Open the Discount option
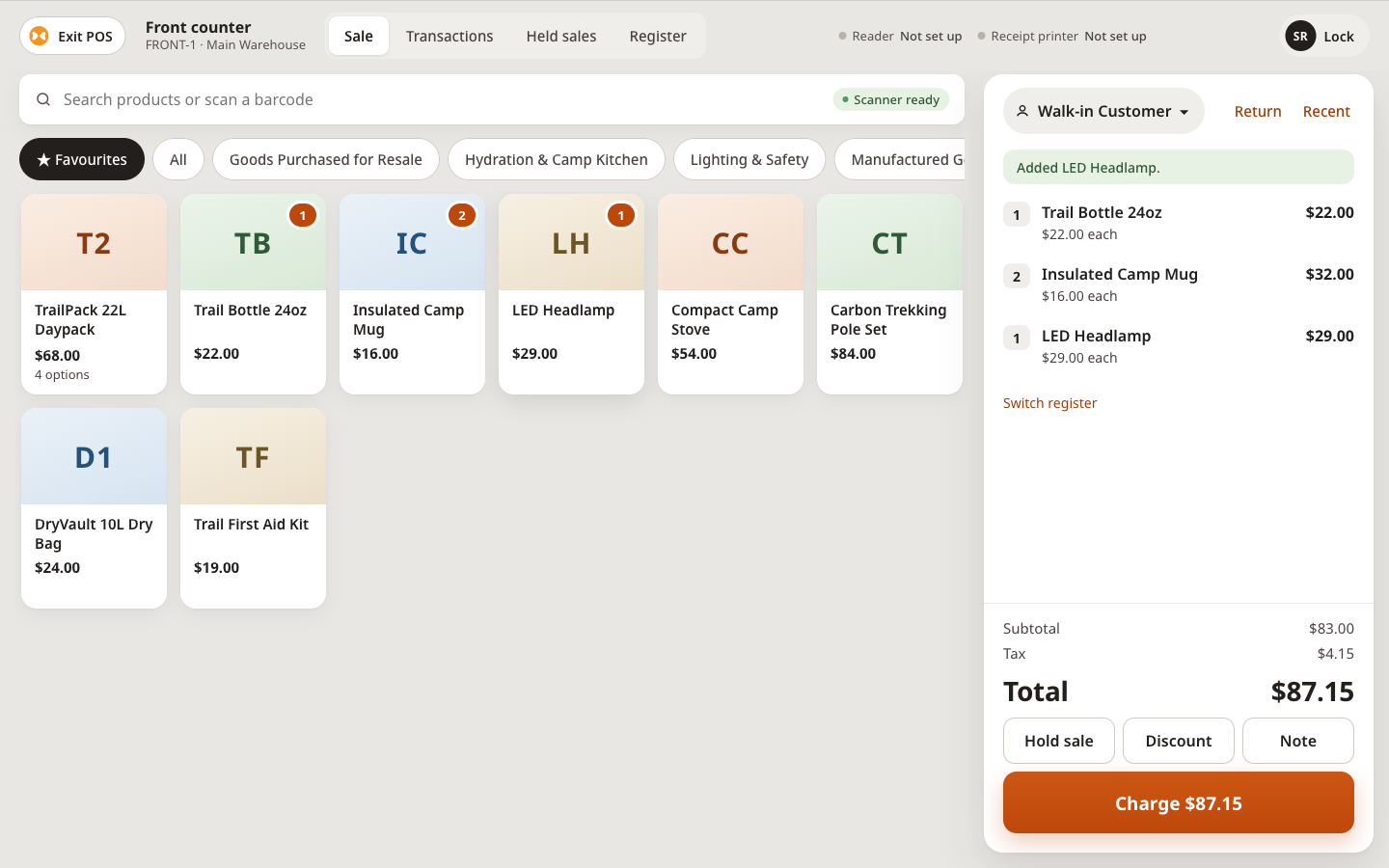1389x868 pixels. pyautogui.click(x=1179, y=741)
